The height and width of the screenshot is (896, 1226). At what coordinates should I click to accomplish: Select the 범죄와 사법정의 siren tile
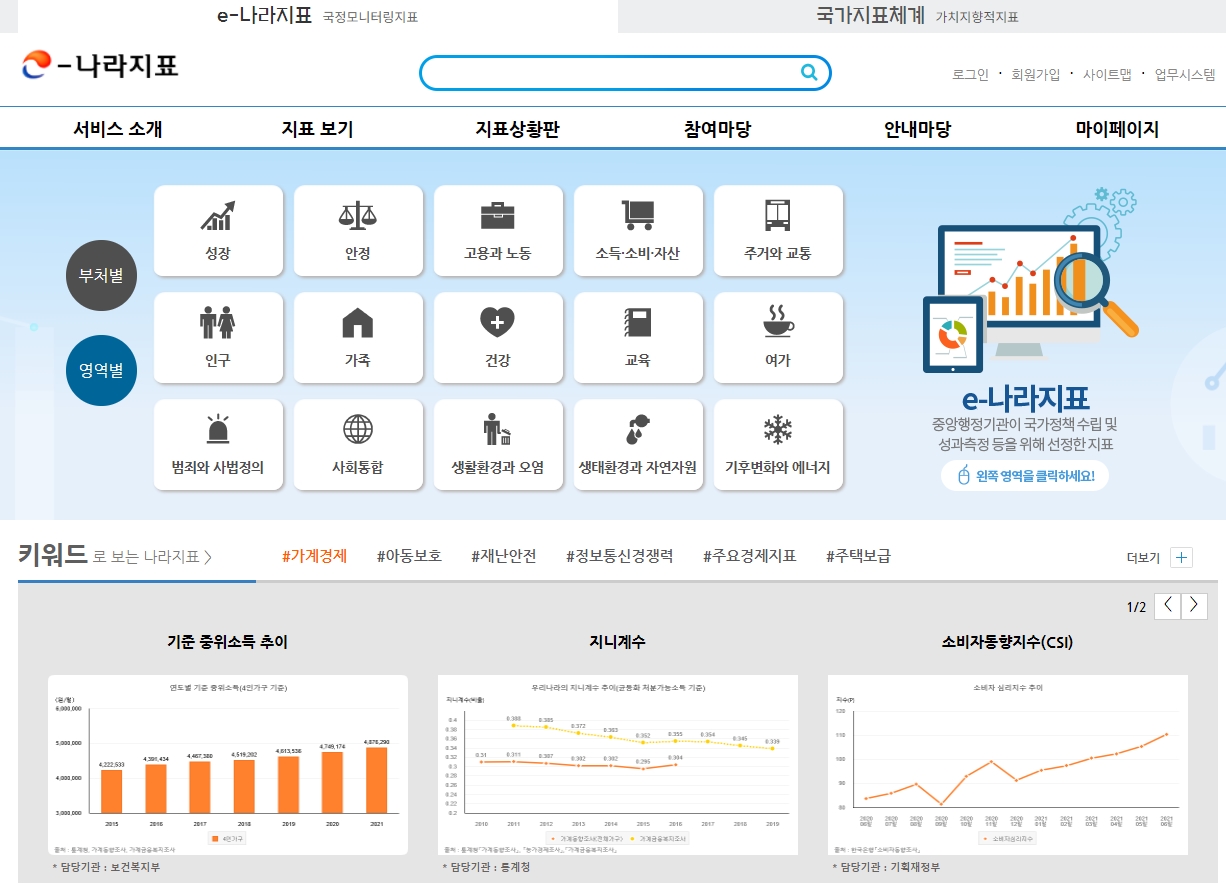[218, 445]
